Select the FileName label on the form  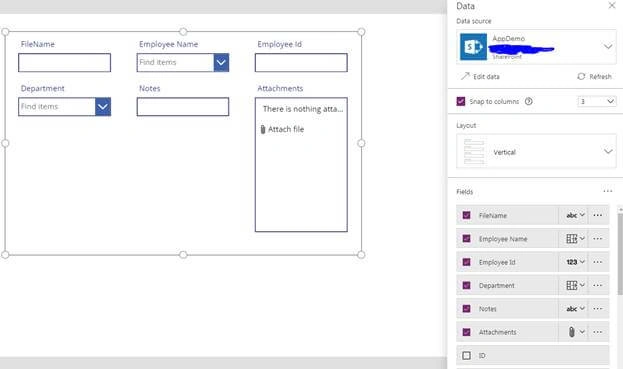[x=38, y=44]
